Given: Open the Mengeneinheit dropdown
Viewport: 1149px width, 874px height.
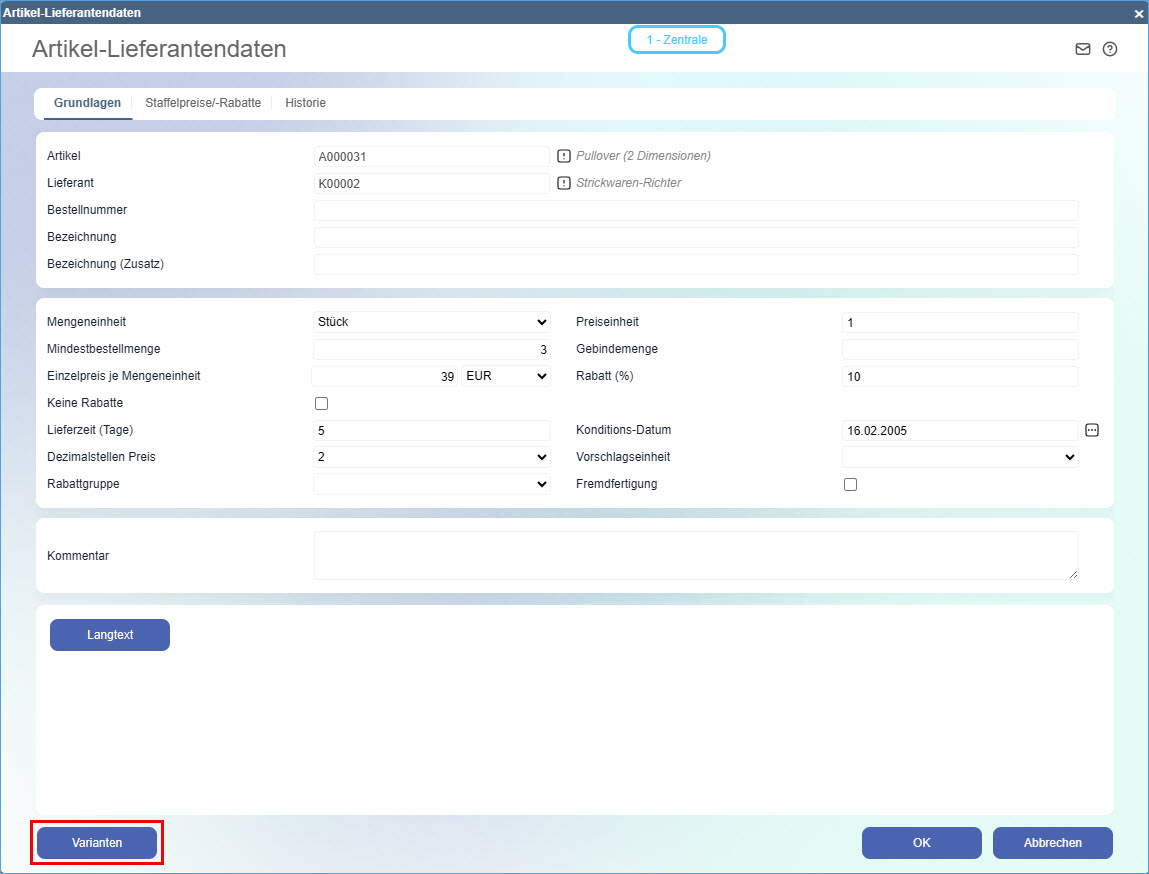Looking at the screenshot, I should (x=431, y=322).
